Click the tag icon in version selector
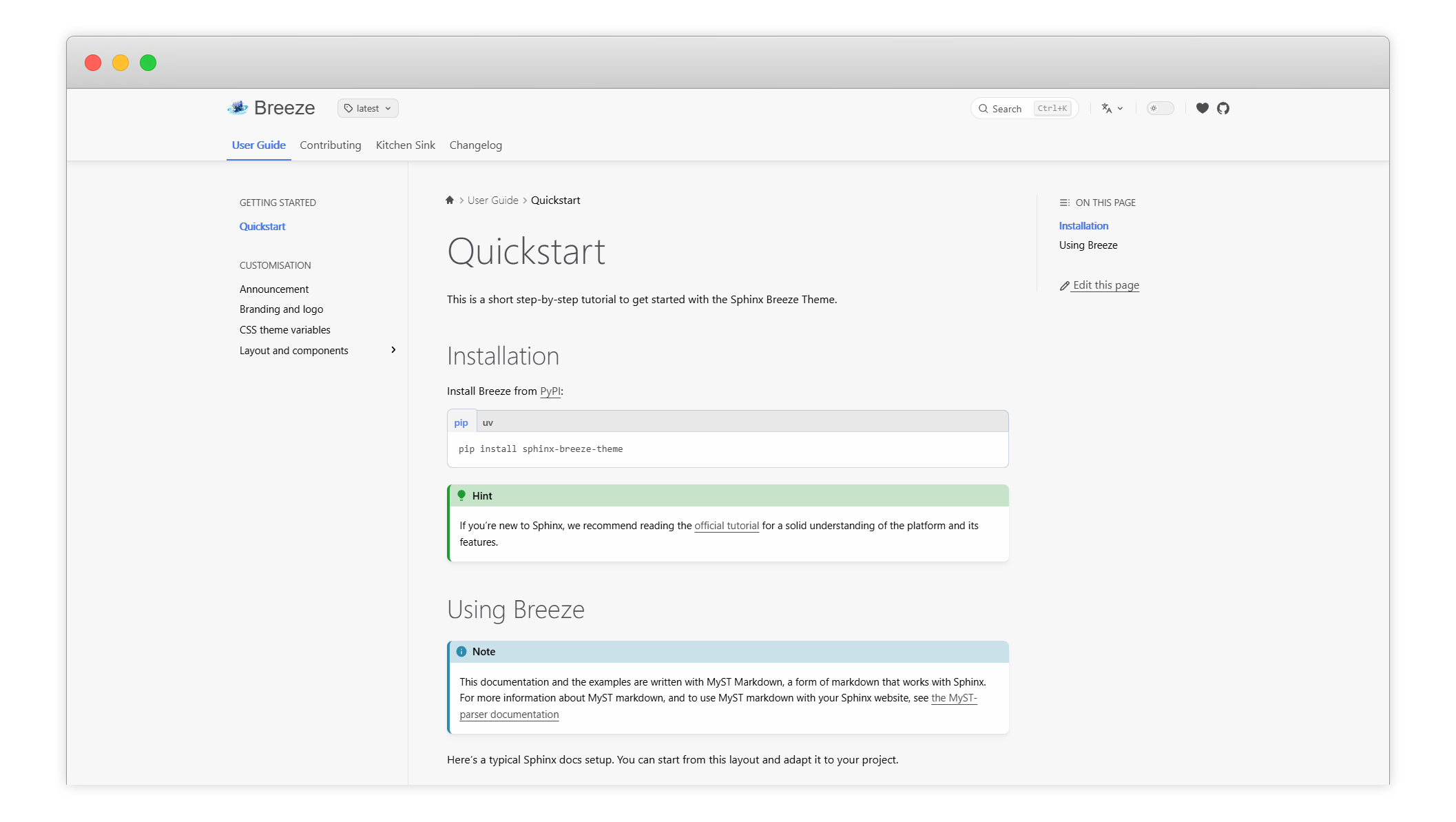Viewport: 1456px width, 822px height. 349,108
